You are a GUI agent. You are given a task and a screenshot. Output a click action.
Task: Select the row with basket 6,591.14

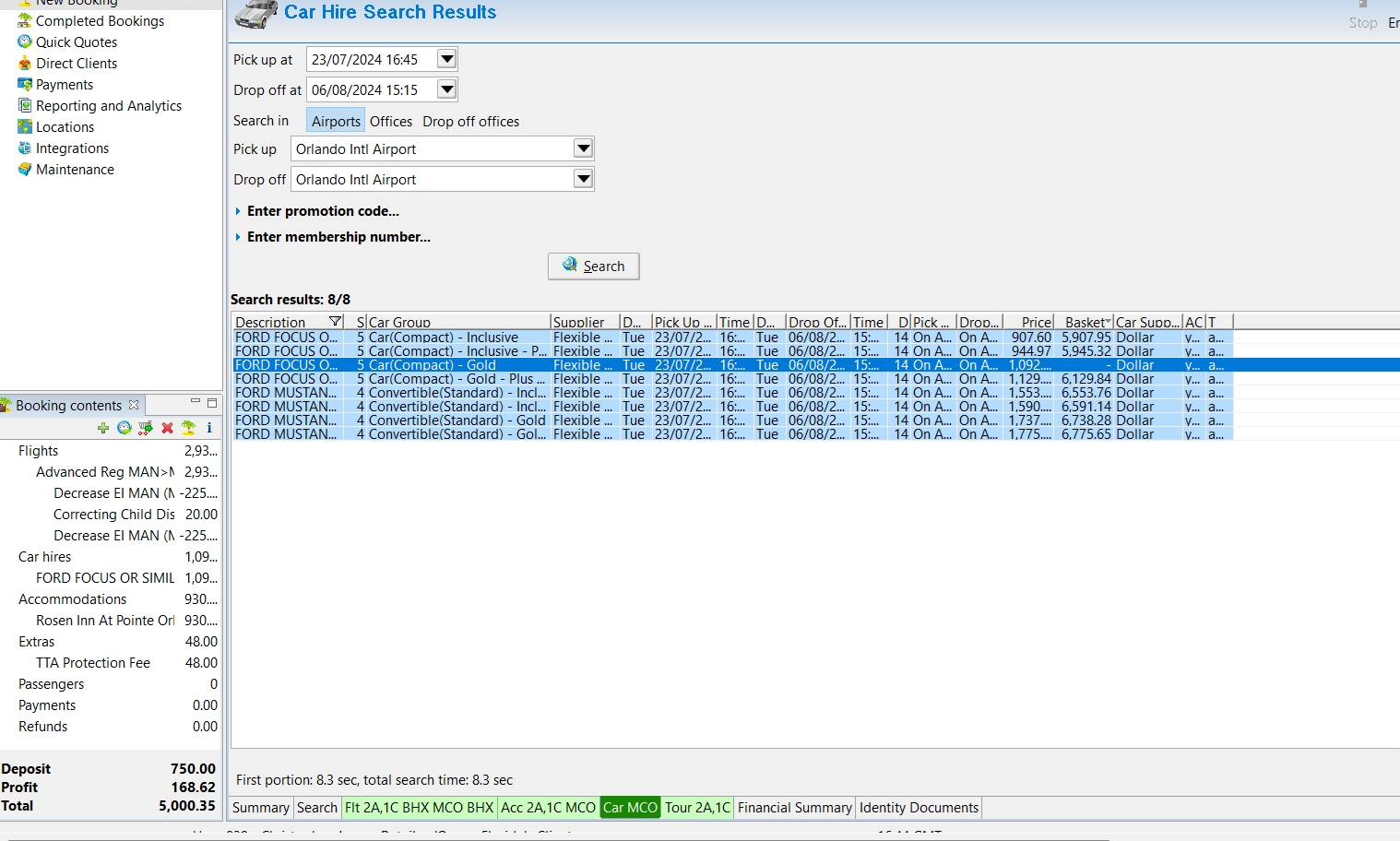pos(733,407)
